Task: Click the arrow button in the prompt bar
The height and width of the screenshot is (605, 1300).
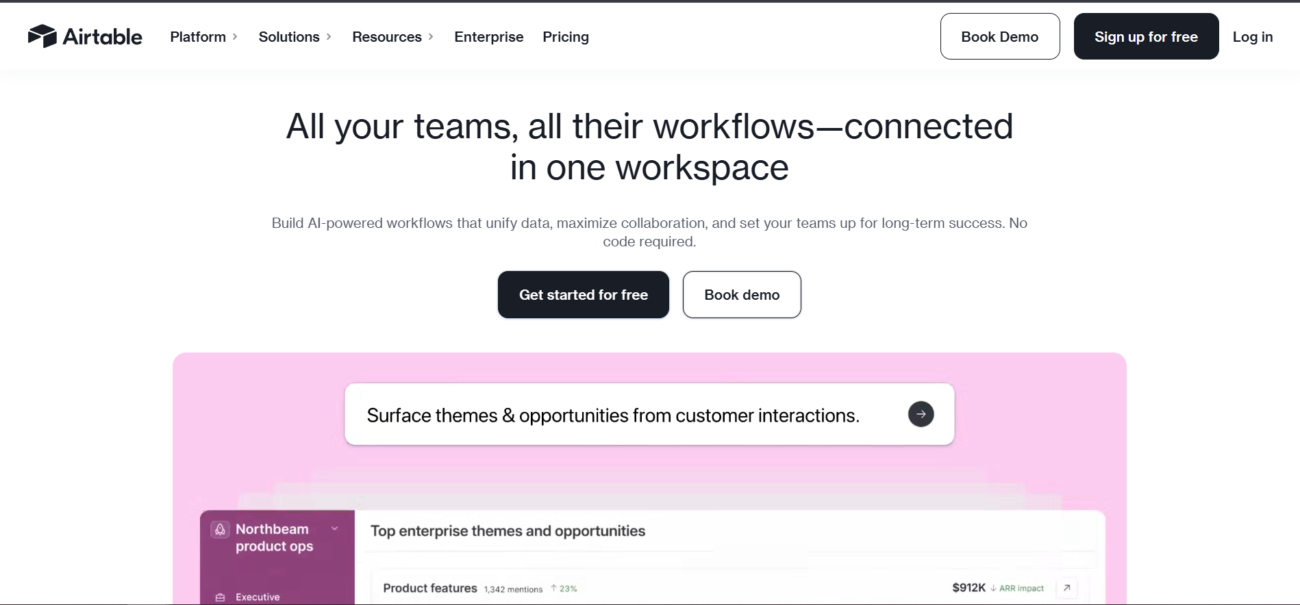Action: 920,414
